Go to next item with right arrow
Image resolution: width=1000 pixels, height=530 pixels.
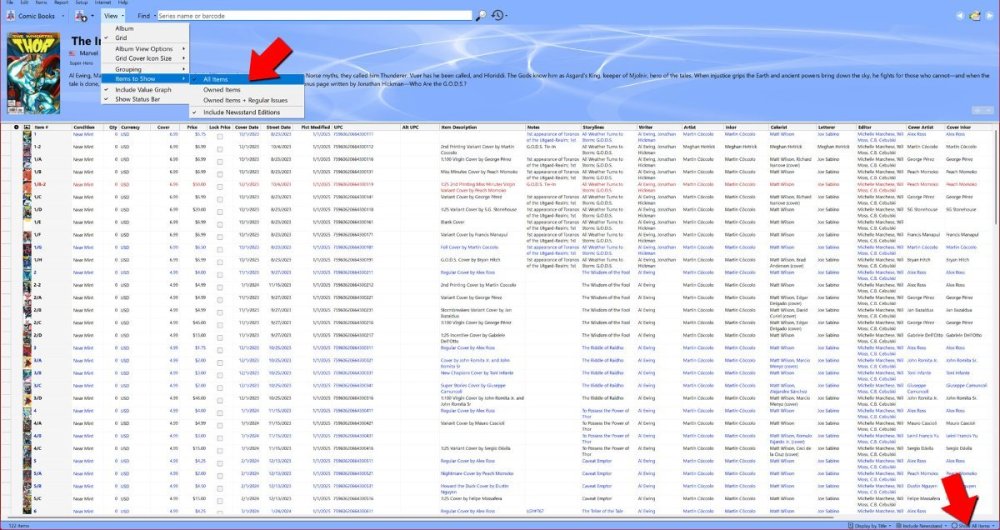click(x=987, y=16)
